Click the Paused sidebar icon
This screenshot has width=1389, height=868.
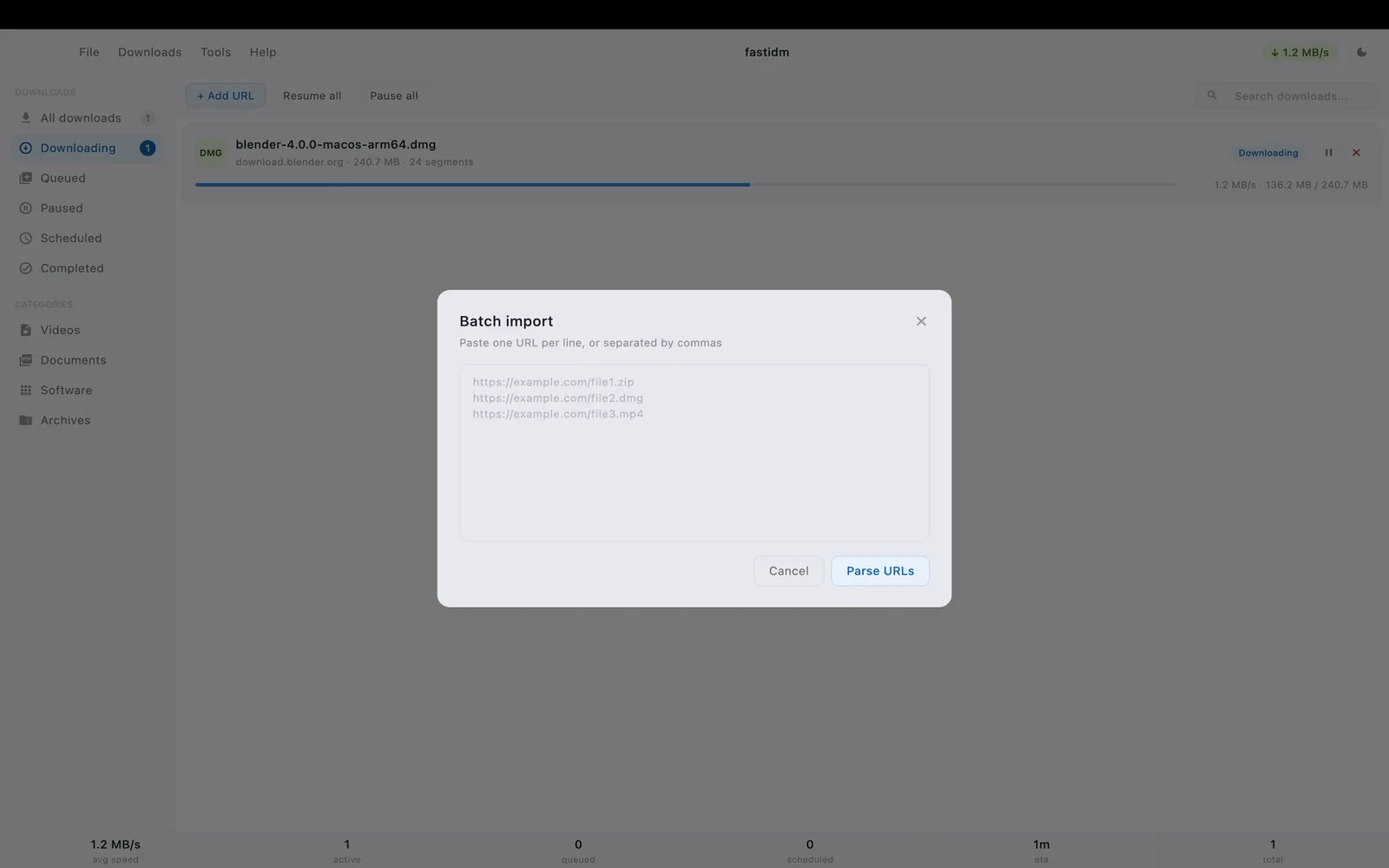point(26,208)
